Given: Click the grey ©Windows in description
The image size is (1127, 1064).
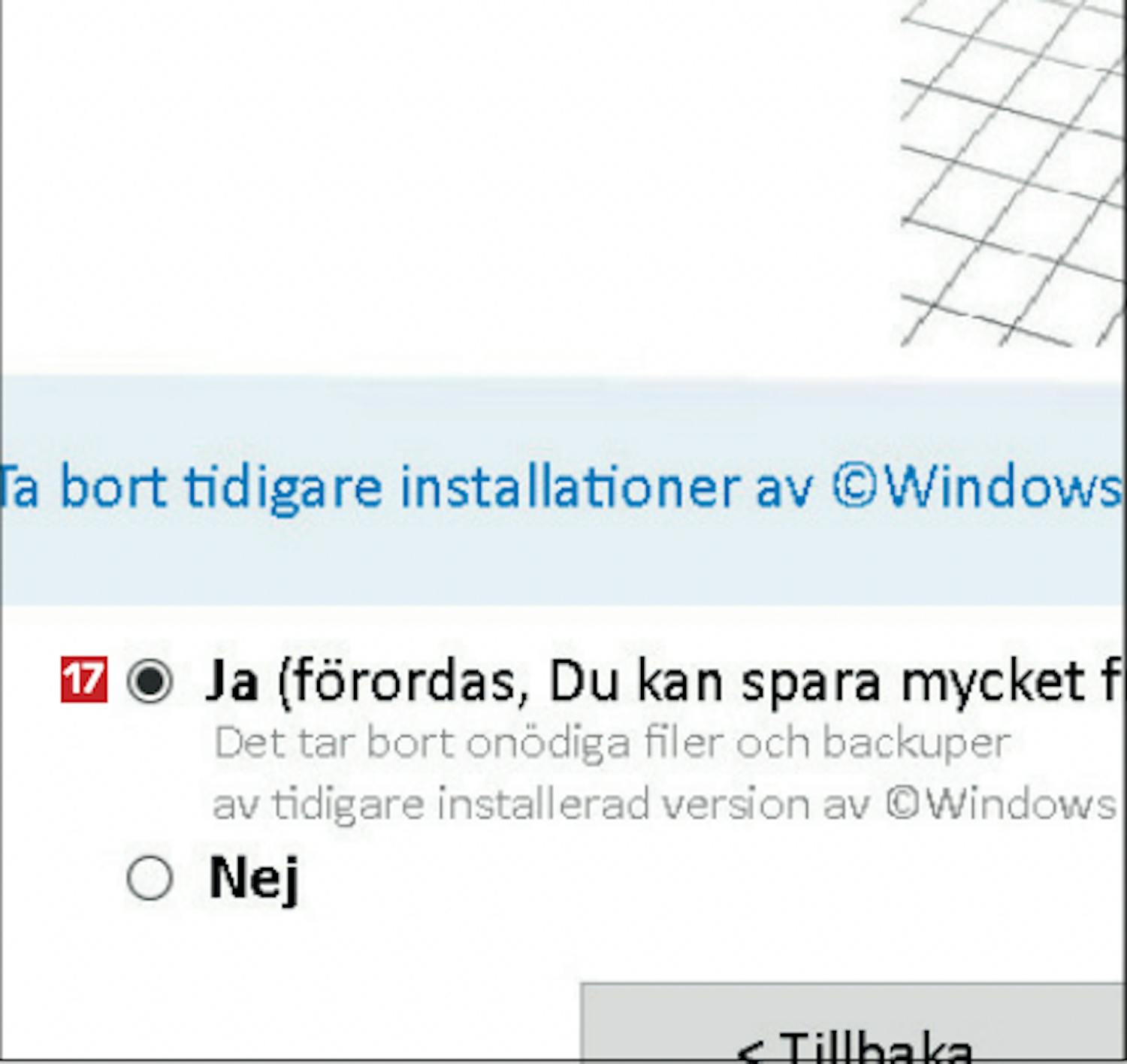Looking at the screenshot, I should (x=1001, y=805).
